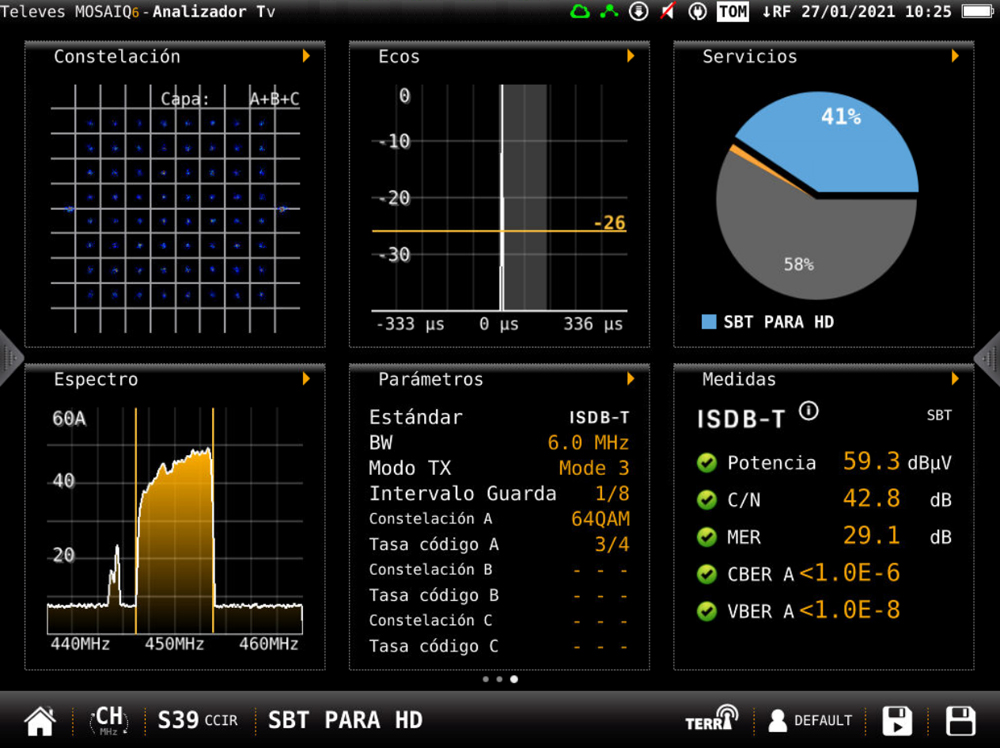
Task: Click the date and time display
Action: pos(876,11)
